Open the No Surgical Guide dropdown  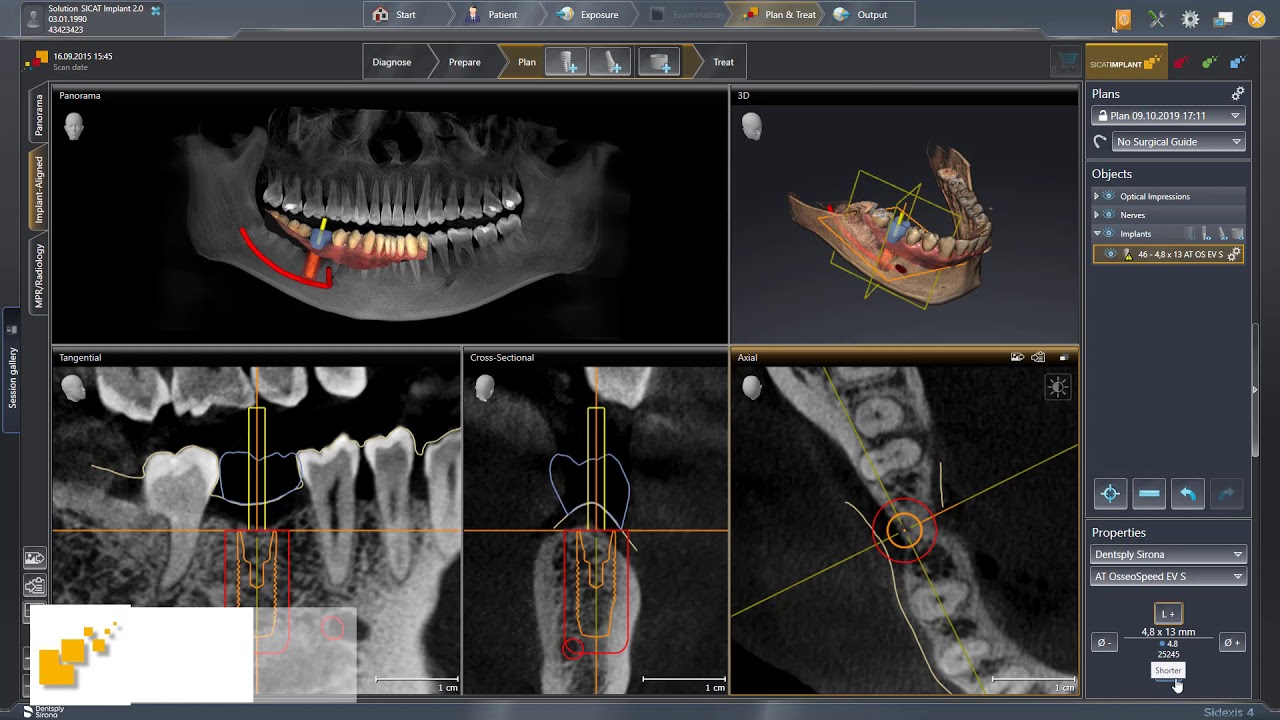click(1179, 142)
